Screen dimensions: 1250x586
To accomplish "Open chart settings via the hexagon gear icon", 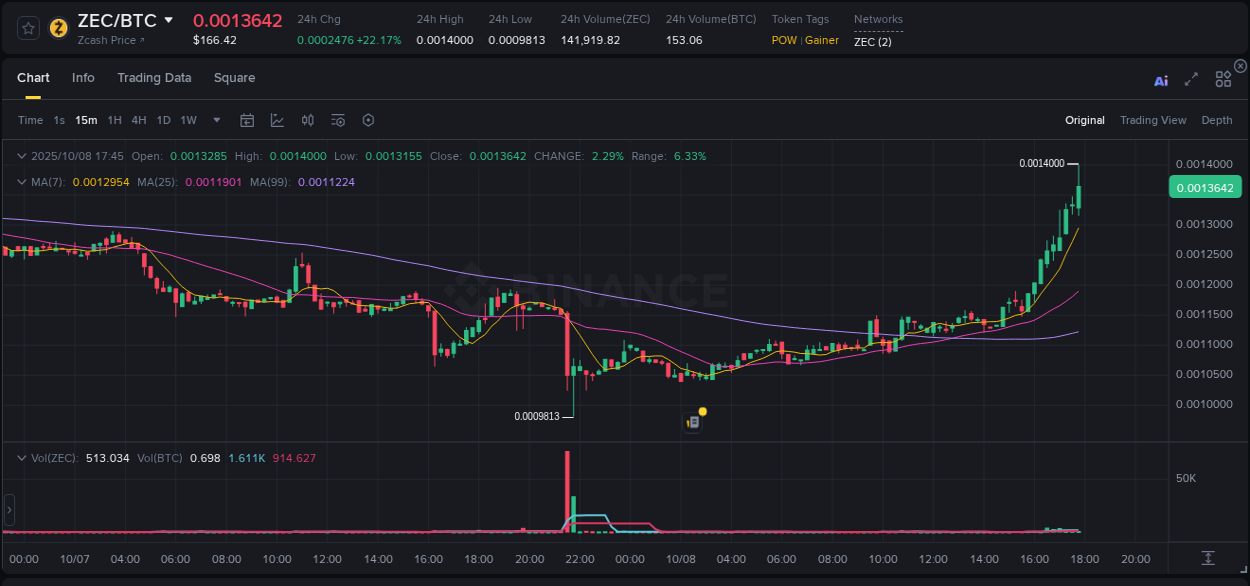I will click(368, 119).
